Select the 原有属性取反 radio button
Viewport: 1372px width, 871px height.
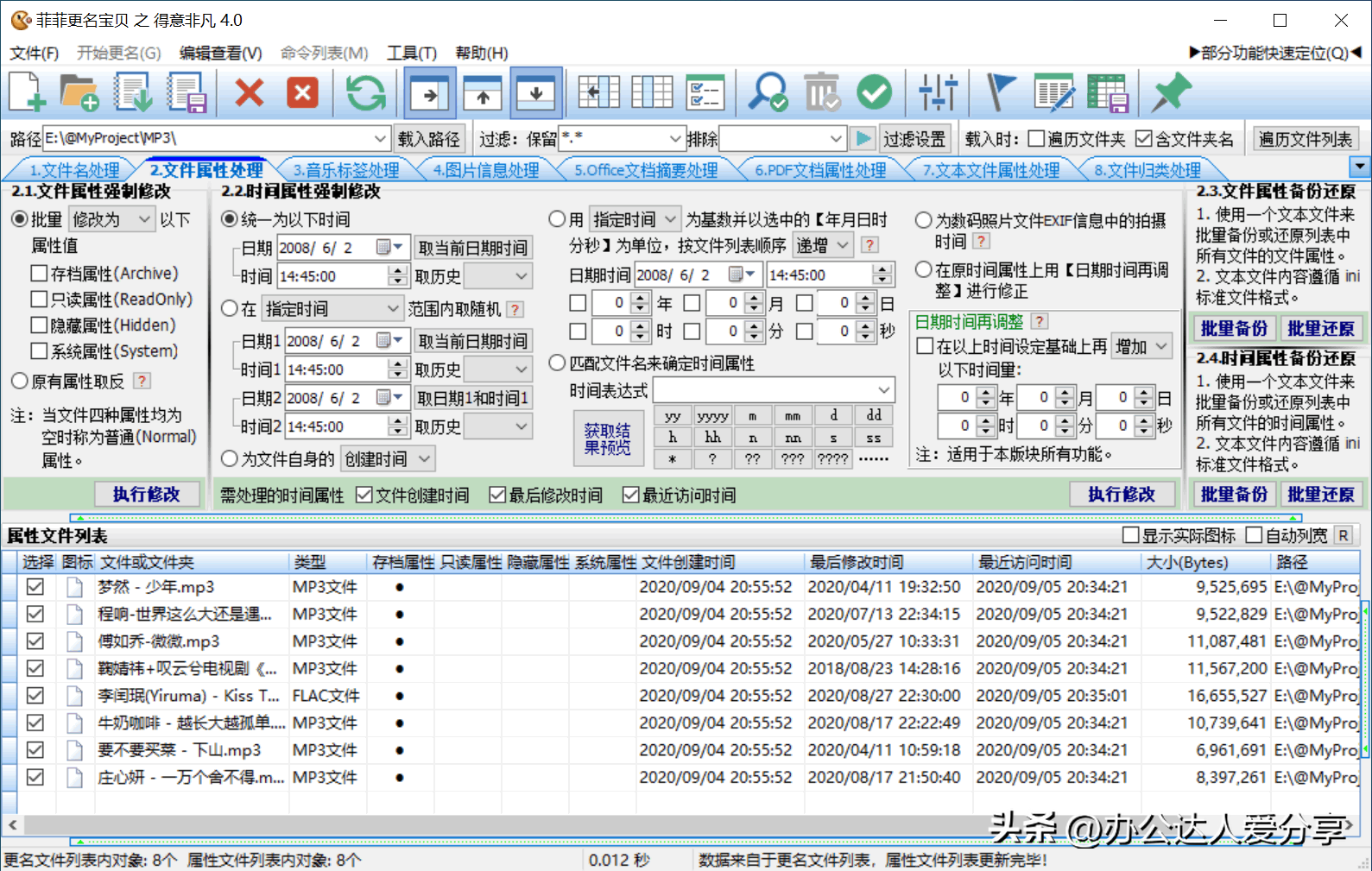click(x=20, y=381)
